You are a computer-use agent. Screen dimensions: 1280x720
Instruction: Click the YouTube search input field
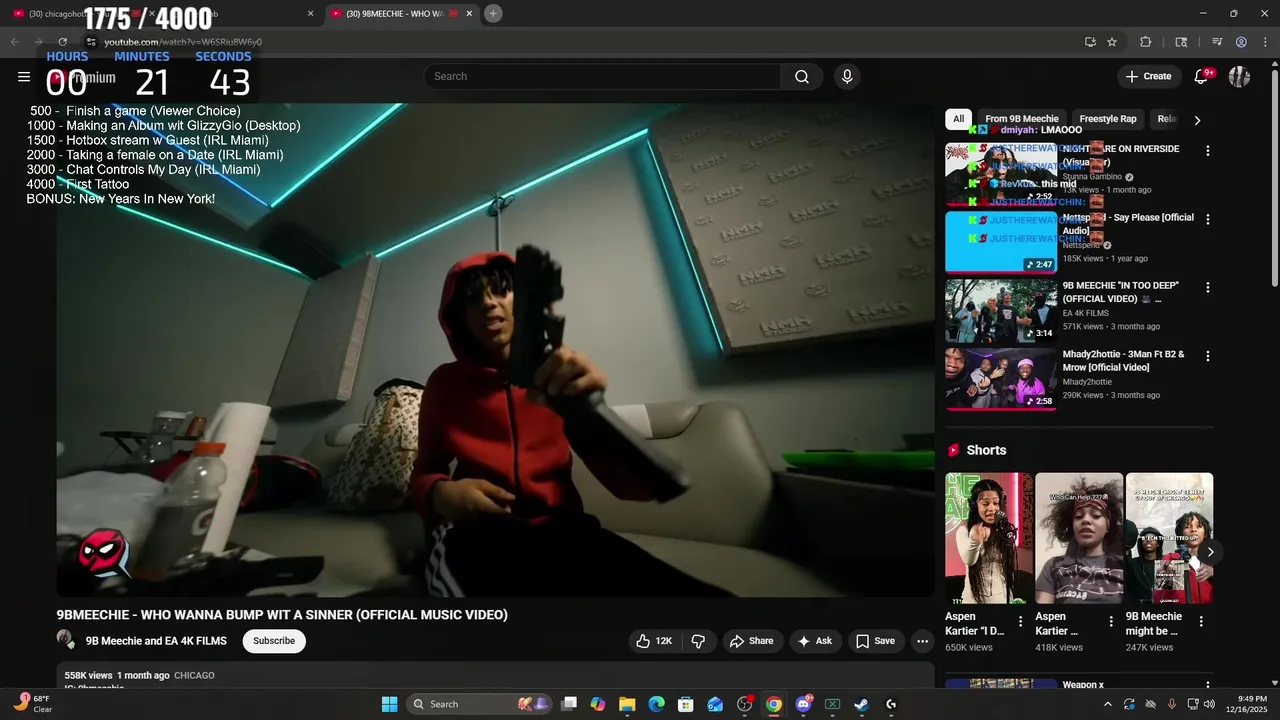tap(603, 77)
